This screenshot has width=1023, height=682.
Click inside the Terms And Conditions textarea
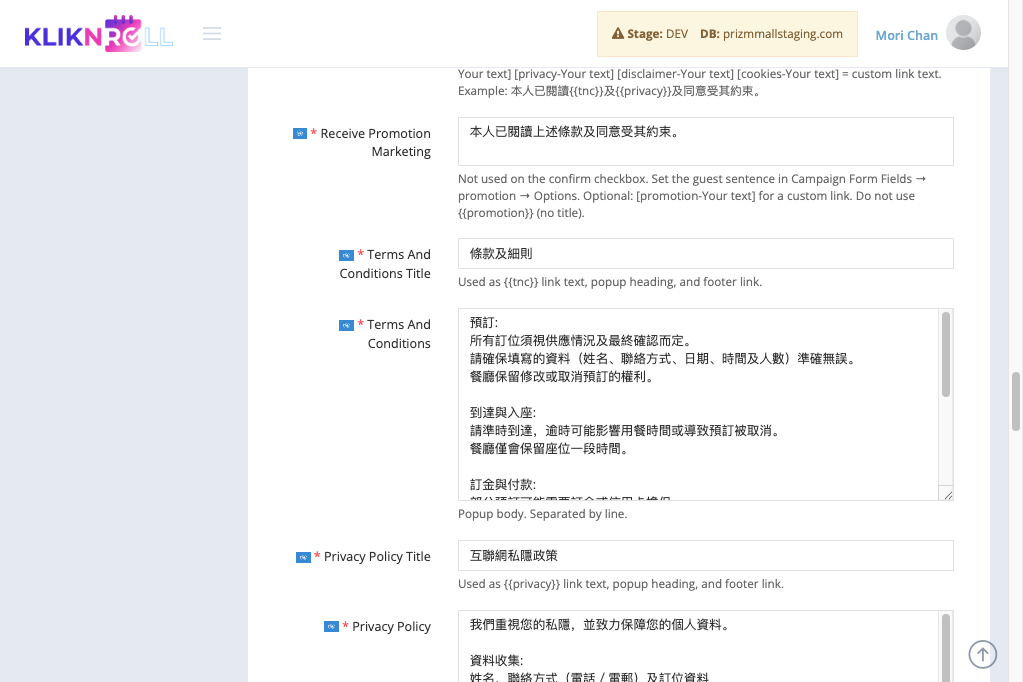click(698, 405)
